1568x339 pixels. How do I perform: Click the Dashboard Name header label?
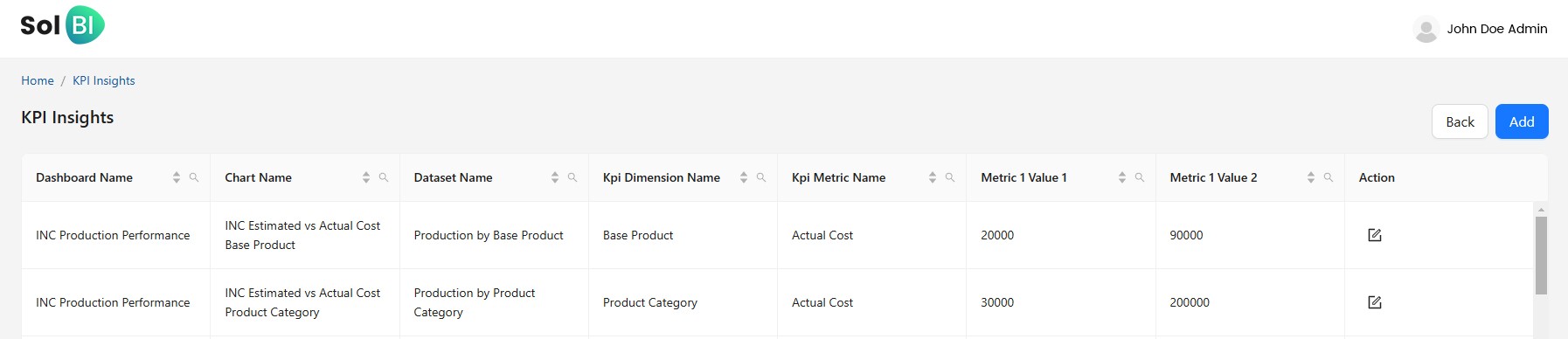tap(84, 177)
